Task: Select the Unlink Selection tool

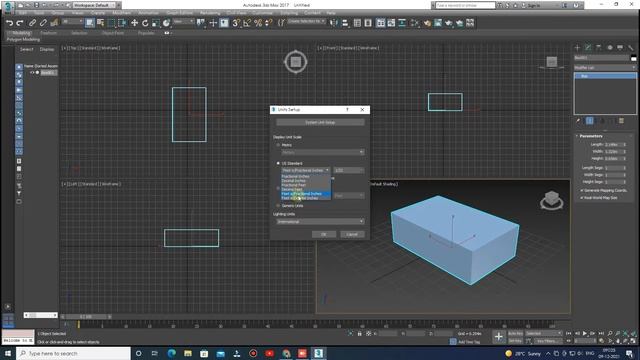Action: 43,23
